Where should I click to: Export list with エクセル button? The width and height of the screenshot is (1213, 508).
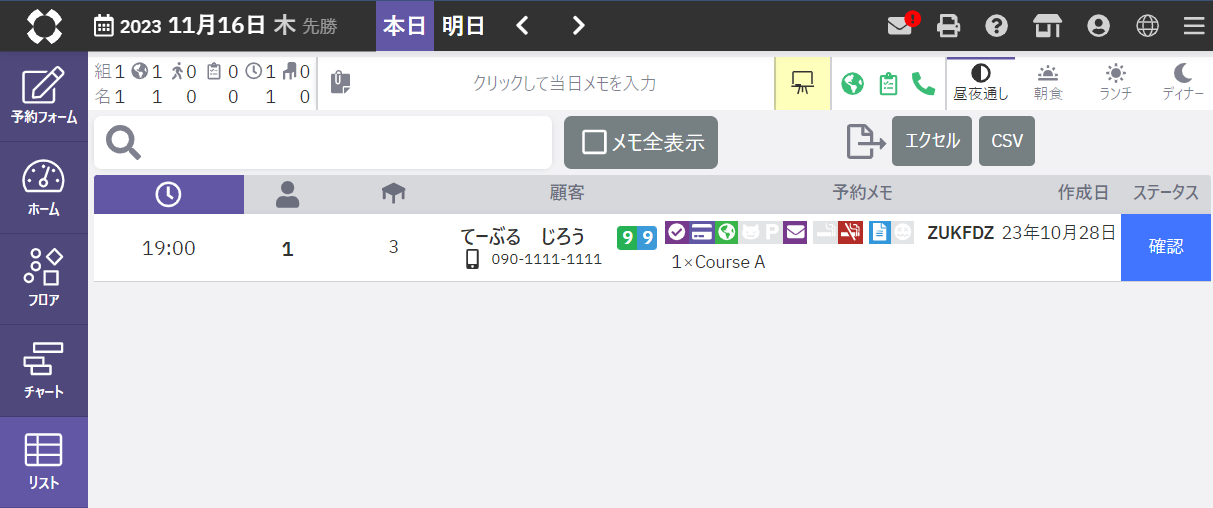click(931, 141)
